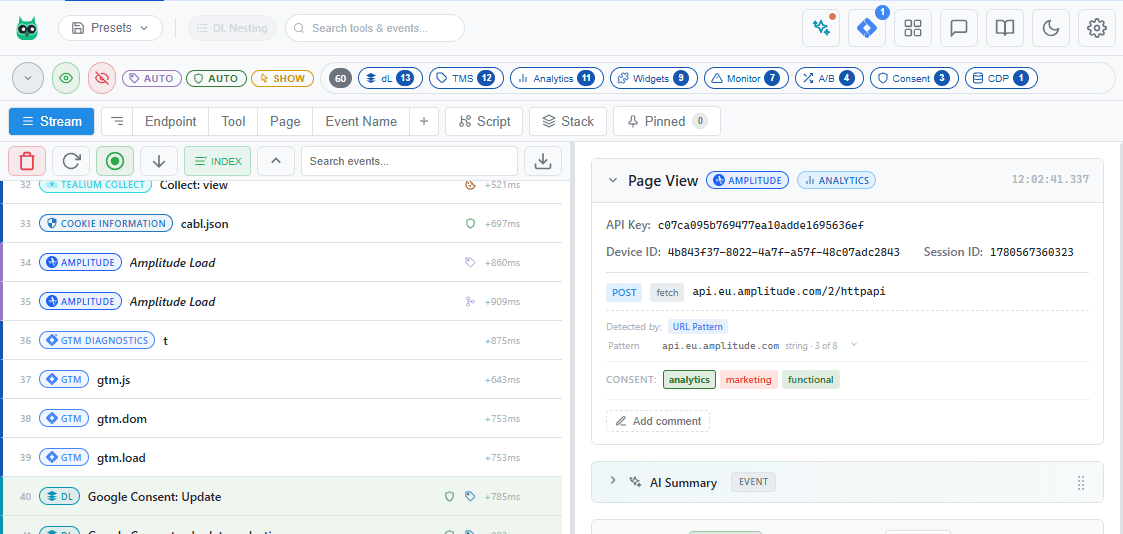Filter by Consent category chip
This screenshot has width=1123, height=534.
(915, 78)
